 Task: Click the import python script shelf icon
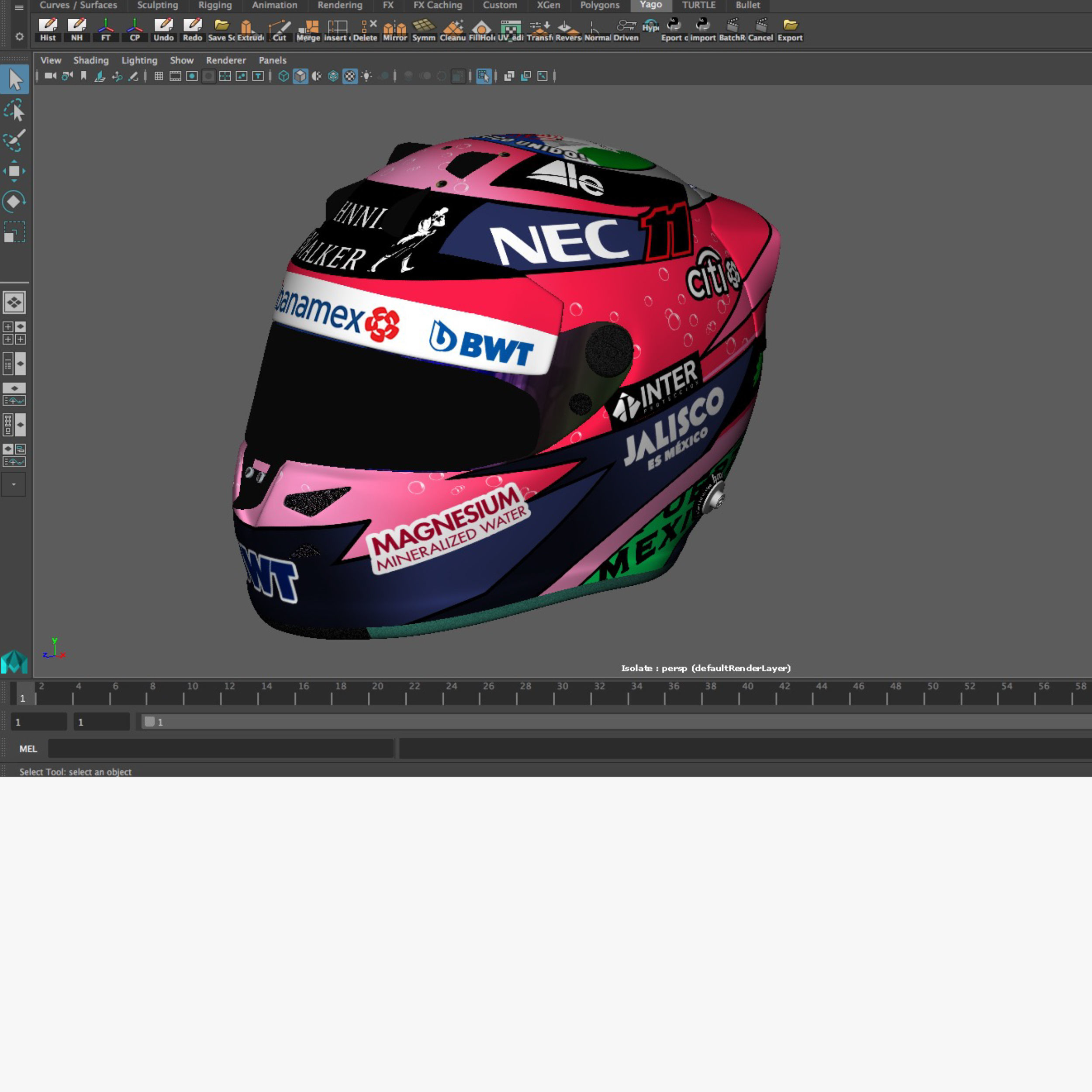point(703,30)
